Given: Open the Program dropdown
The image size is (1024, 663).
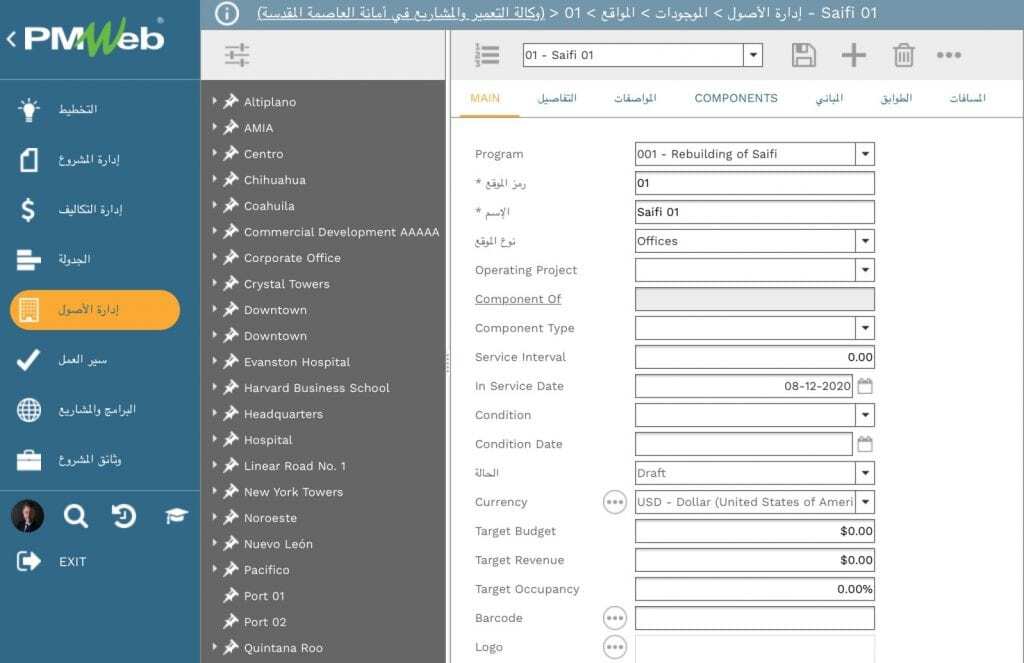Looking at the screenshot, I should pos(865,154).
